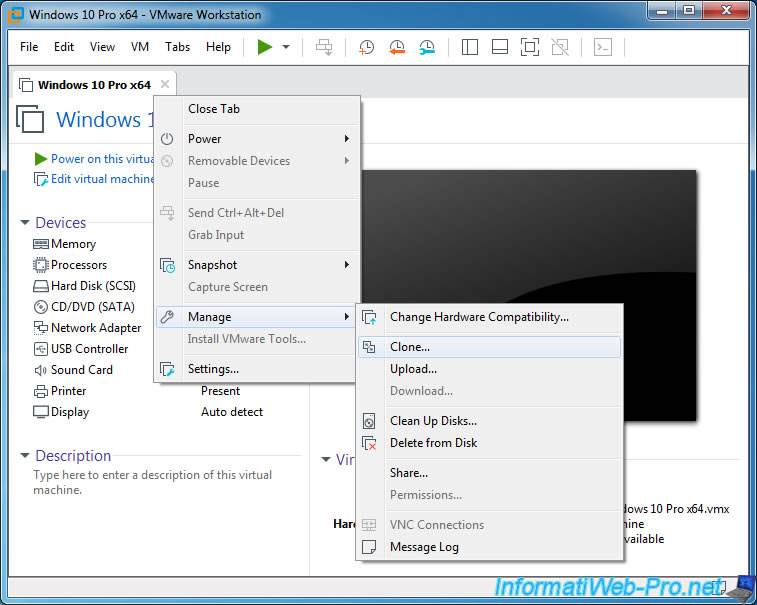This screenshot has width=757, height=605.
Task: Click the Snapshot submenu arrow
Action: [347, 265]
